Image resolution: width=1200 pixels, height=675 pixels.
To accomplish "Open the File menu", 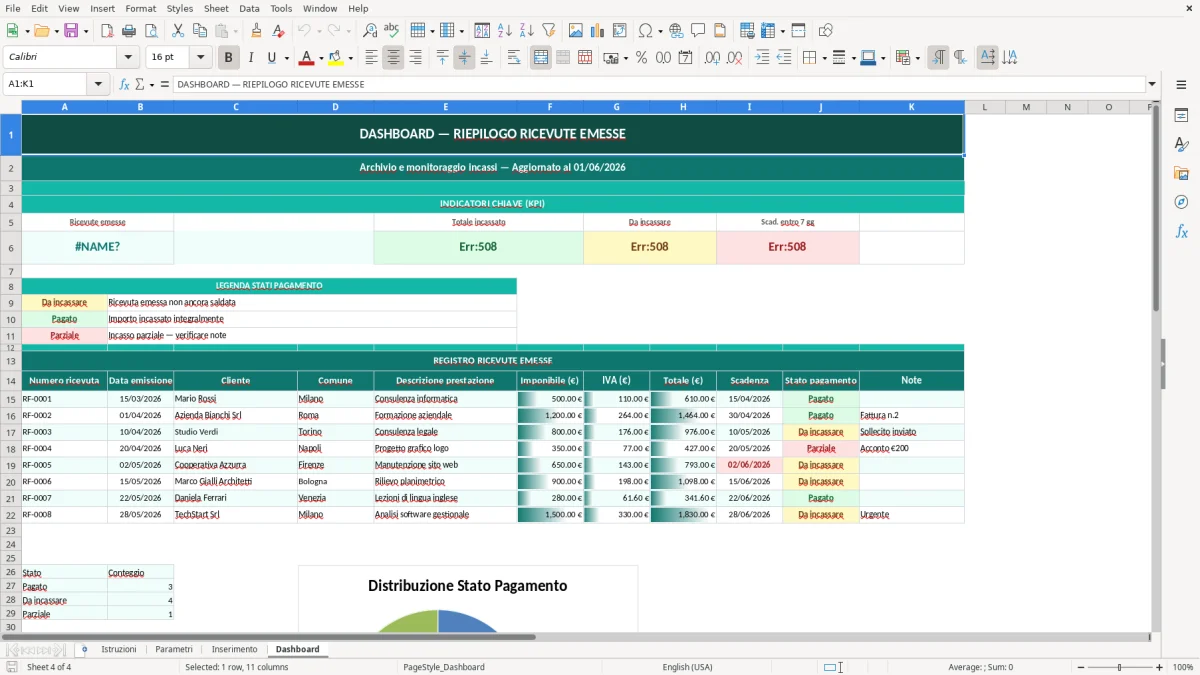I will pos(13,8).
